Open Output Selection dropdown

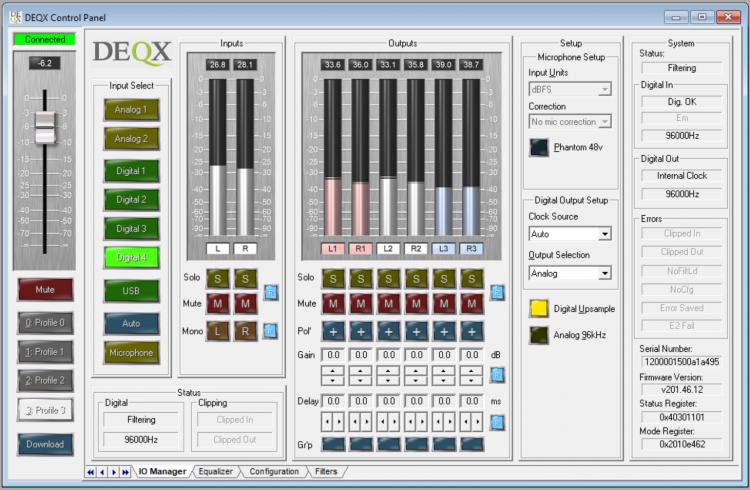coord(605,273)
